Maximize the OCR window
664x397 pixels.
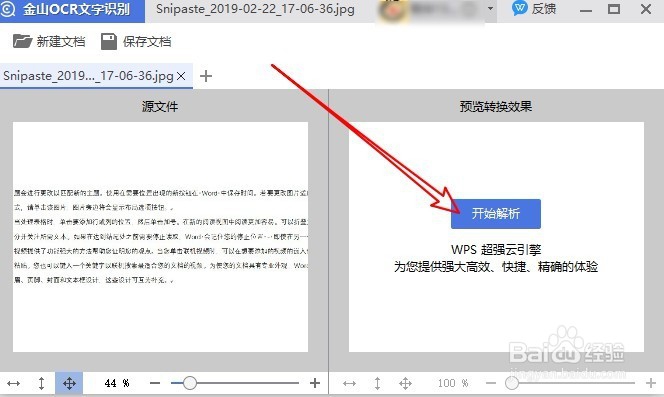click(x=614, y=9)
